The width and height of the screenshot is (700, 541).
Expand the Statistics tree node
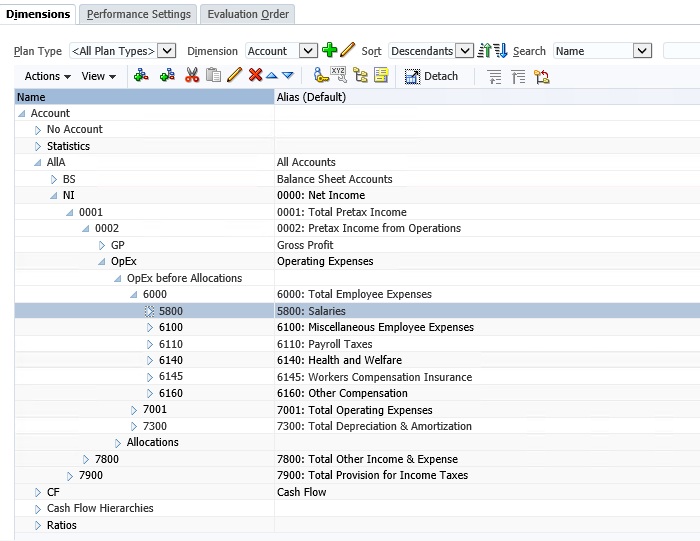coord(38,146)
